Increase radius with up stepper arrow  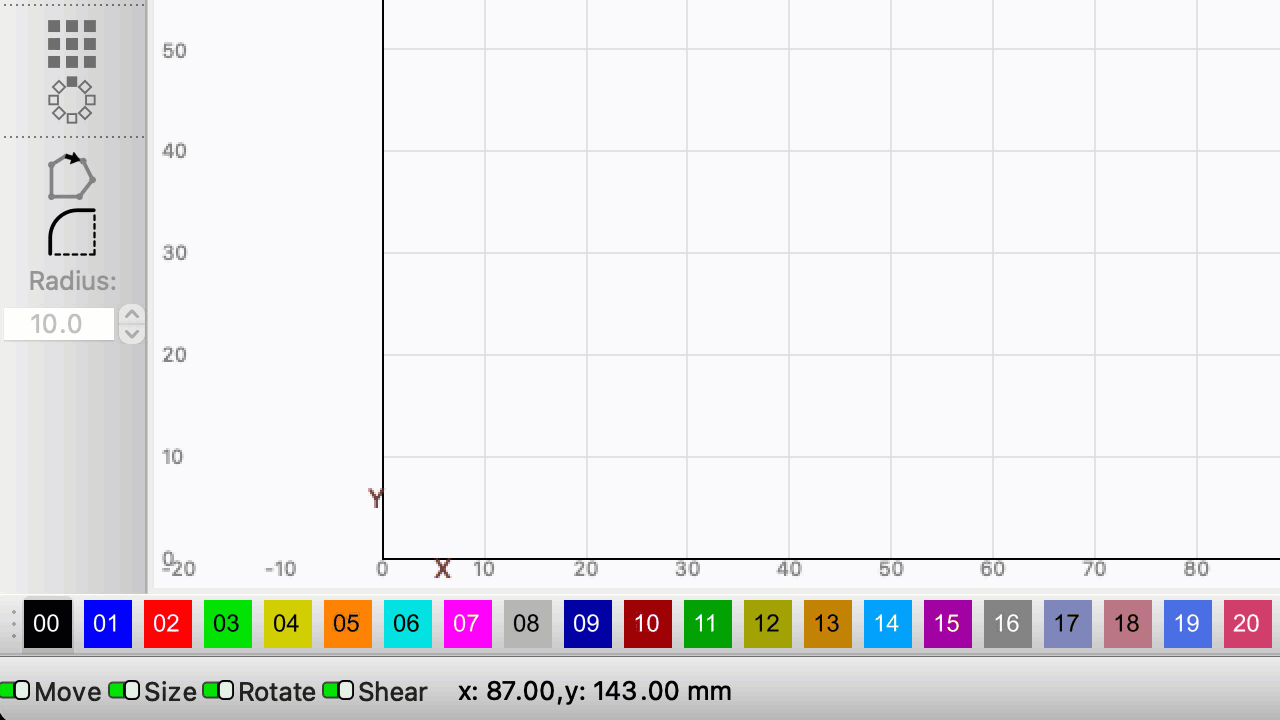point(132,314)
